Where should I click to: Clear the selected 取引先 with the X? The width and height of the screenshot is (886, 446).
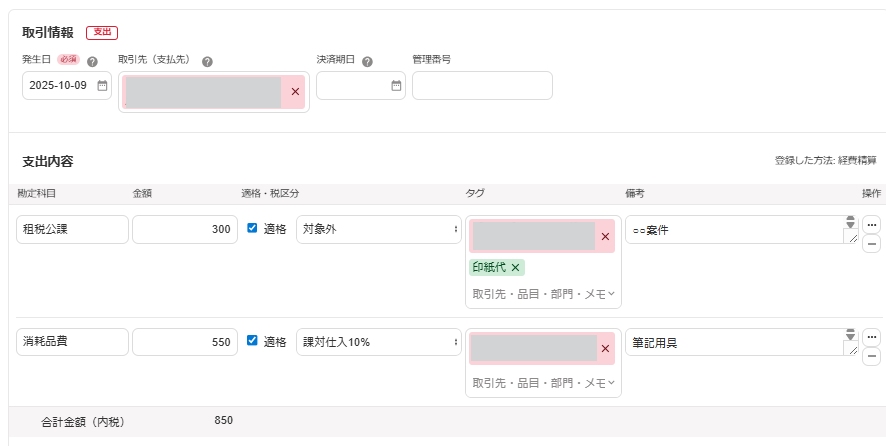click(295, 92)
